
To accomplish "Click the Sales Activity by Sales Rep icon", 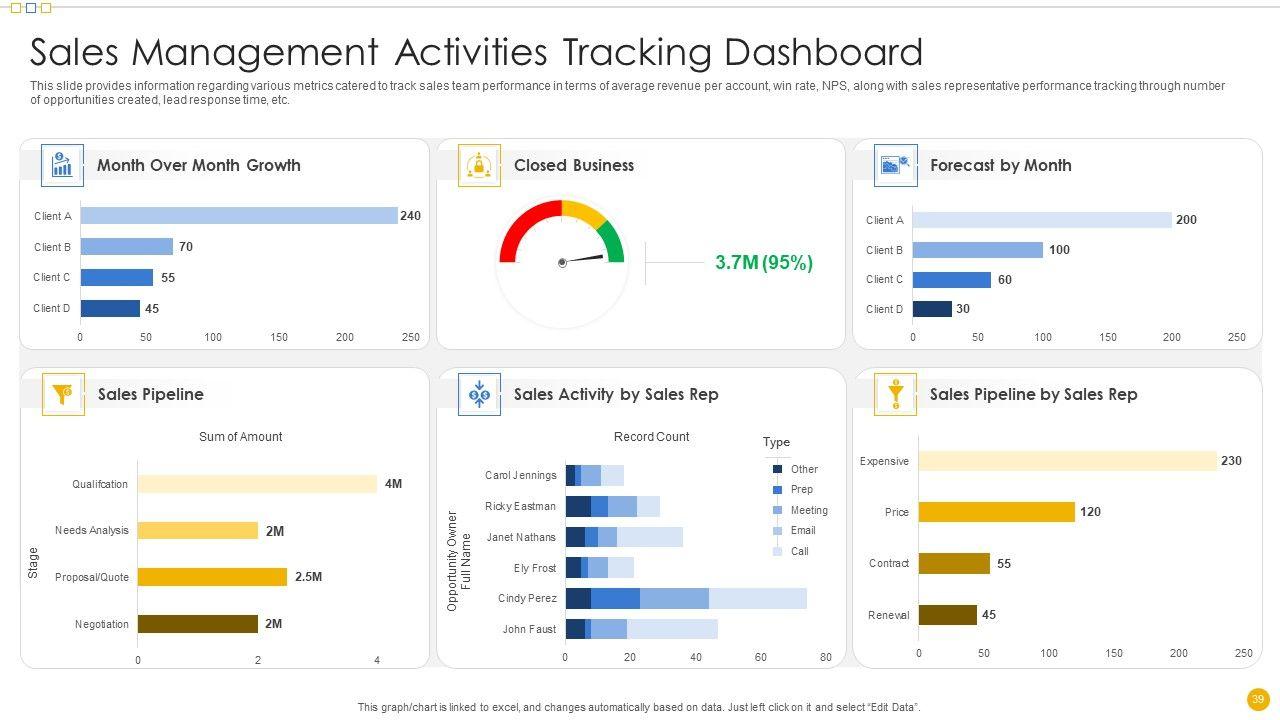I will 479,394.
